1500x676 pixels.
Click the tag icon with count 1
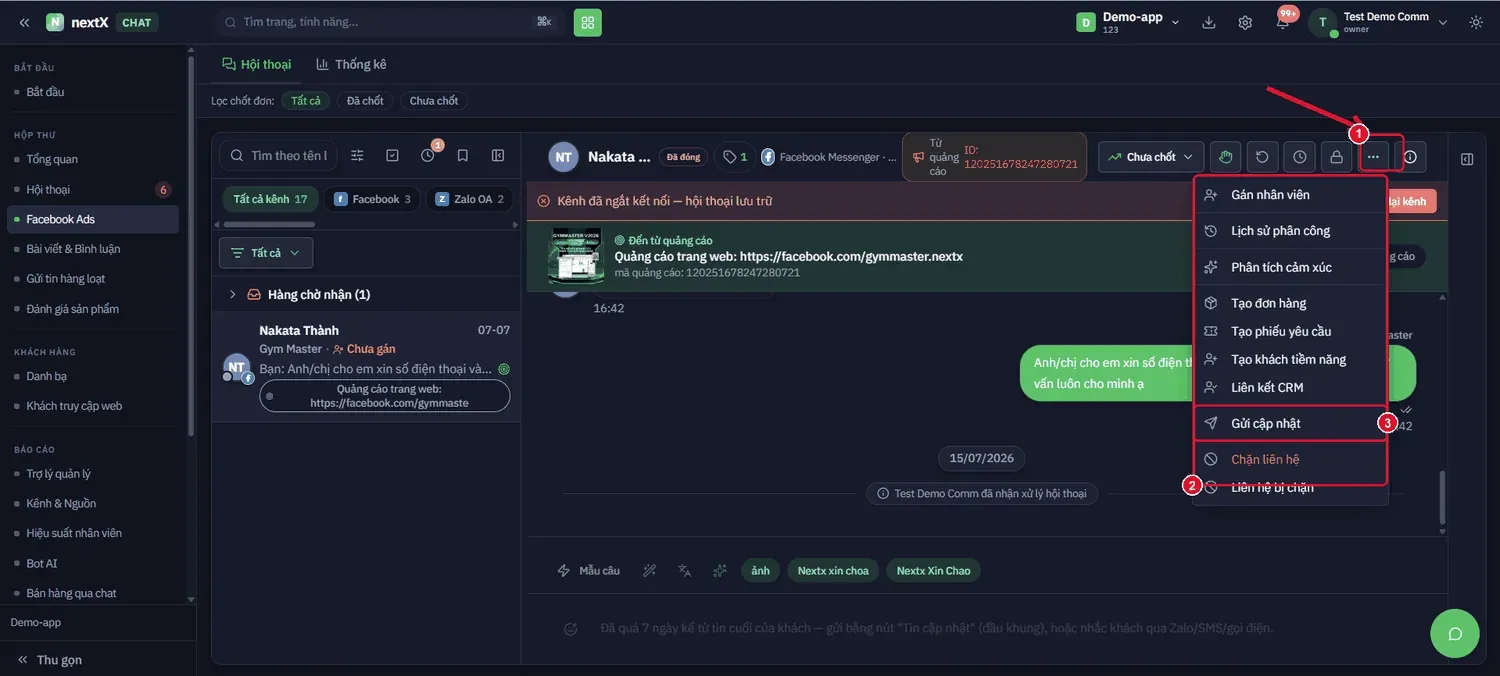pos(735,157)
